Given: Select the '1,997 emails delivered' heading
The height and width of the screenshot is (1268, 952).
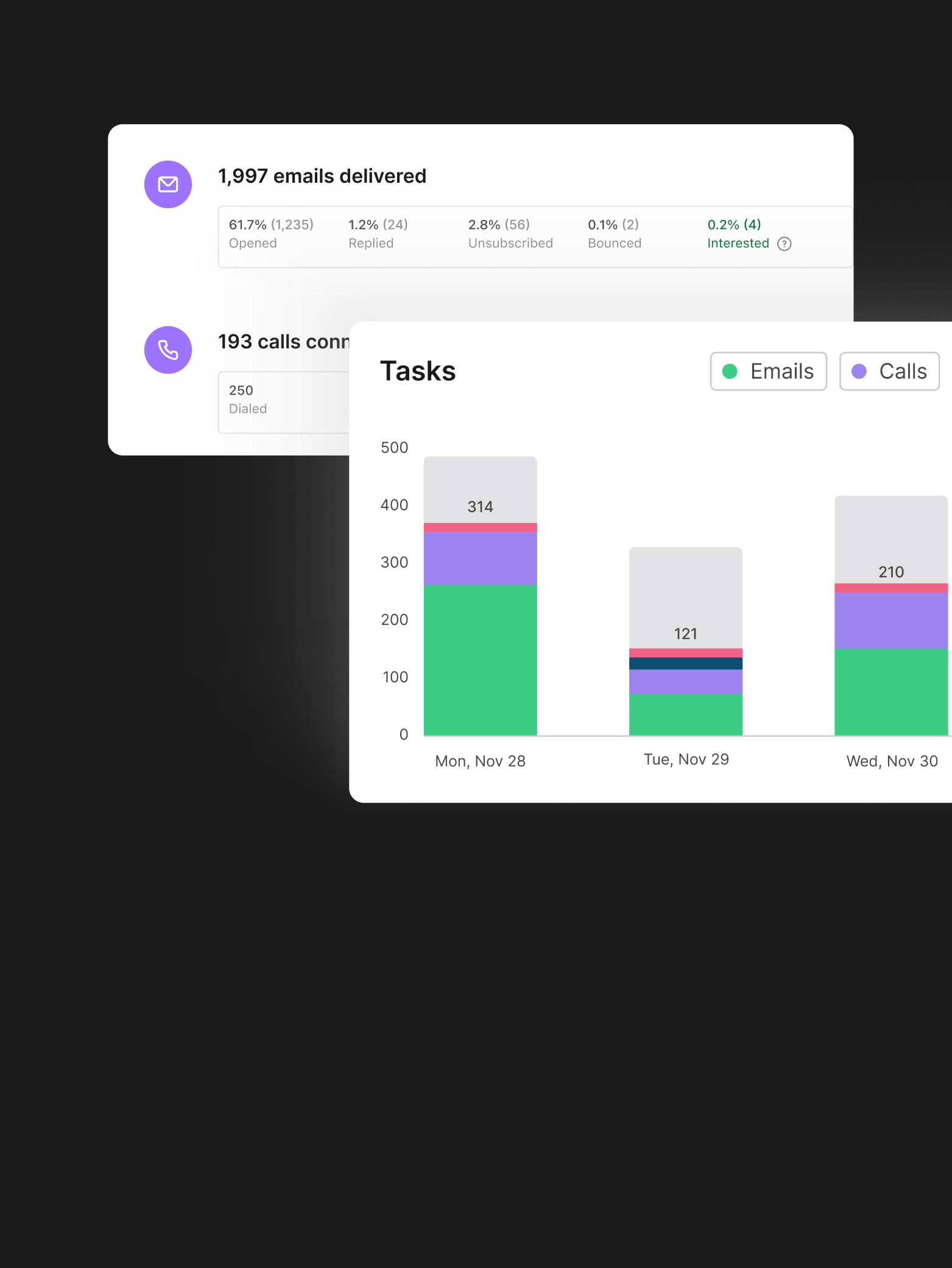Looking at the screenshot, I should point(322,176).
